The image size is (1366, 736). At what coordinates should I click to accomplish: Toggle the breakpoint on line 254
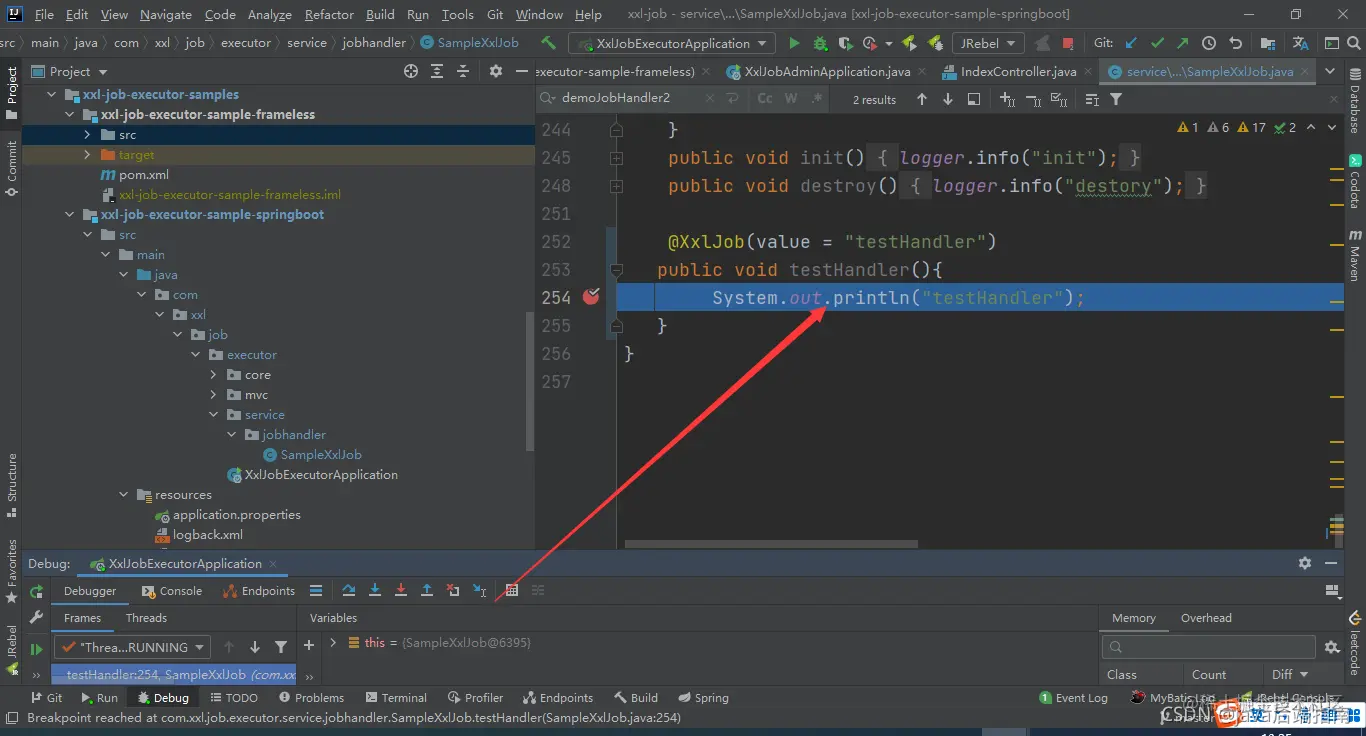click(591, 296)
